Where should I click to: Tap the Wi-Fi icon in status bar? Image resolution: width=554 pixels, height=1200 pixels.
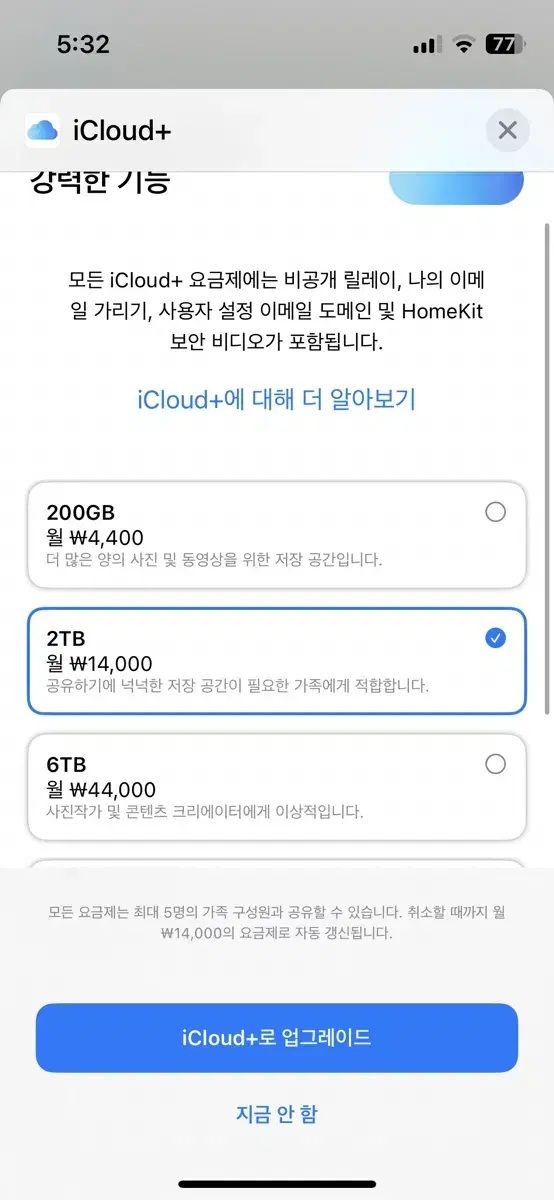(462, 44)
